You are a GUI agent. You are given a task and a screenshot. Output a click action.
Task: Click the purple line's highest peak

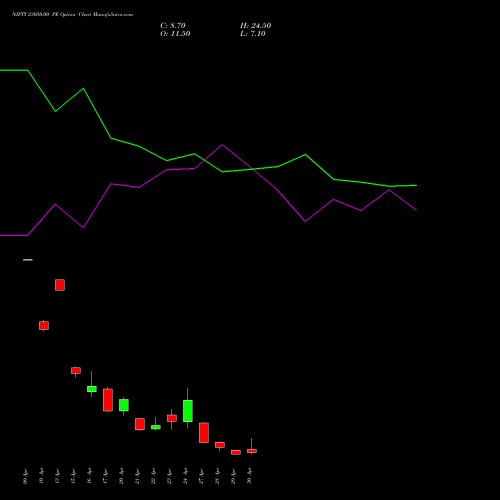[222, 145]
